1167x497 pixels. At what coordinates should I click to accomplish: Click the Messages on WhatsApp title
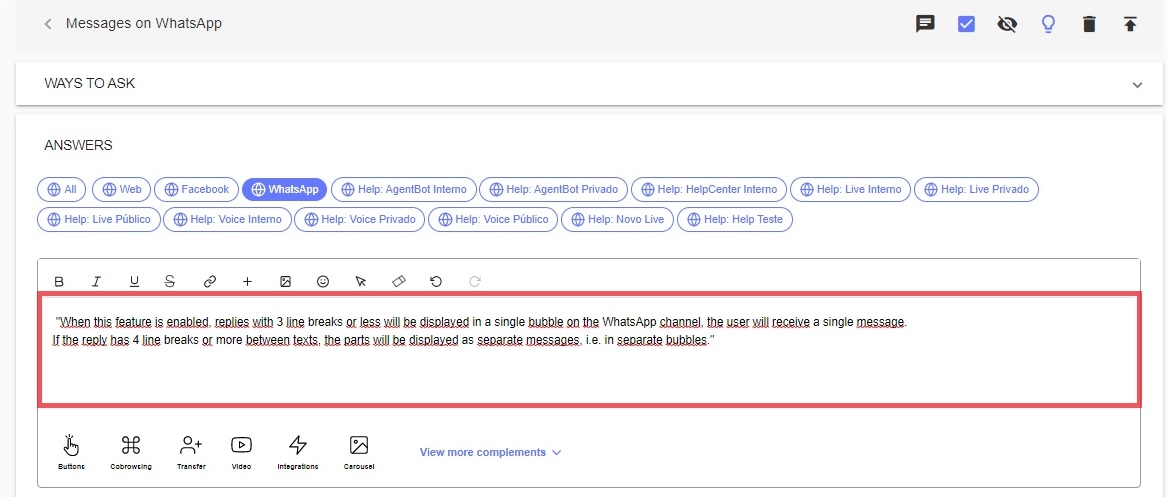(x=144, y=23)
